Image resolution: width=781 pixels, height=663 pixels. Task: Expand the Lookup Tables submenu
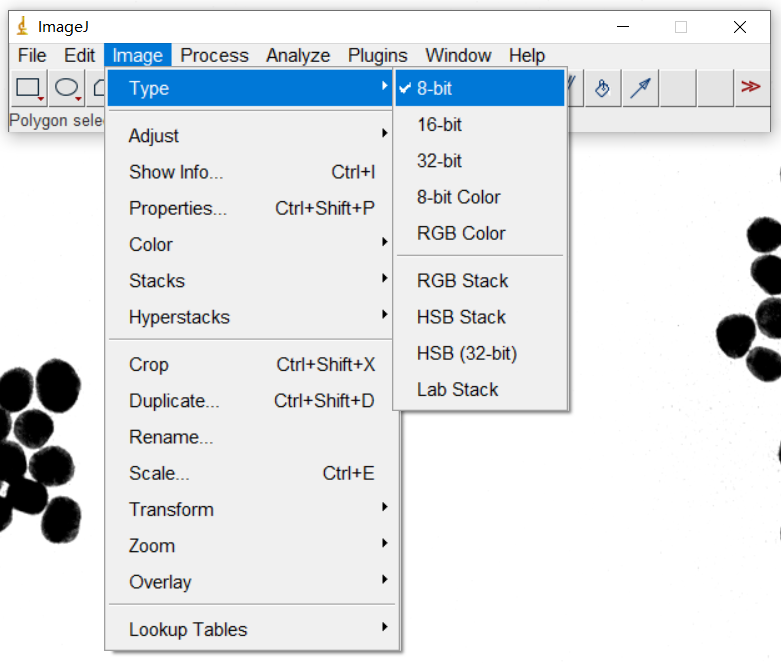tap(188, 630)
